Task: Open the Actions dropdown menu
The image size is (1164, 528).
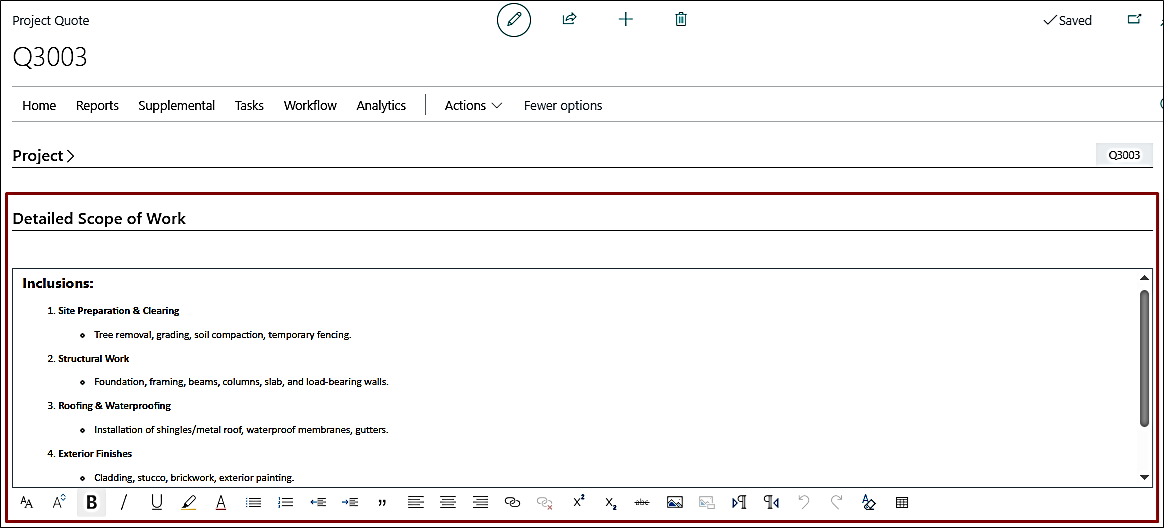Action: [473, 105]
